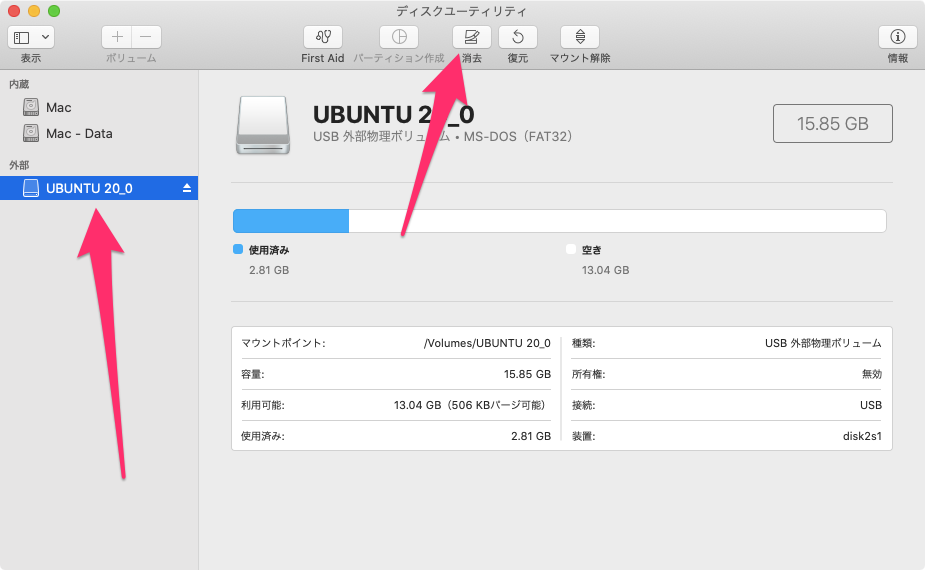Click the USB connection value
The height and width of the screenshot is (570, 925).
click(871, 405)
